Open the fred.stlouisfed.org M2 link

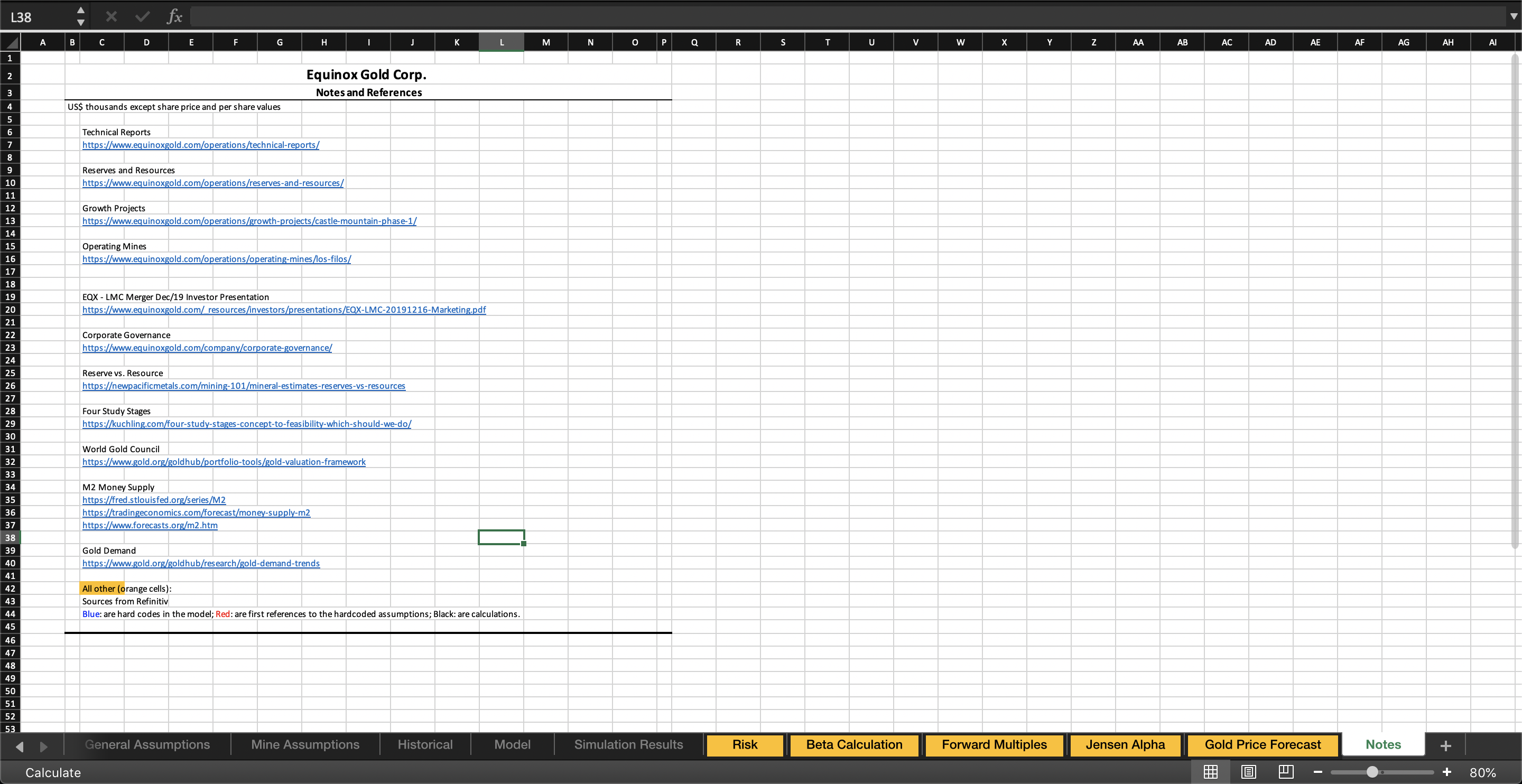pyautogui.click(x=154, y=500)
